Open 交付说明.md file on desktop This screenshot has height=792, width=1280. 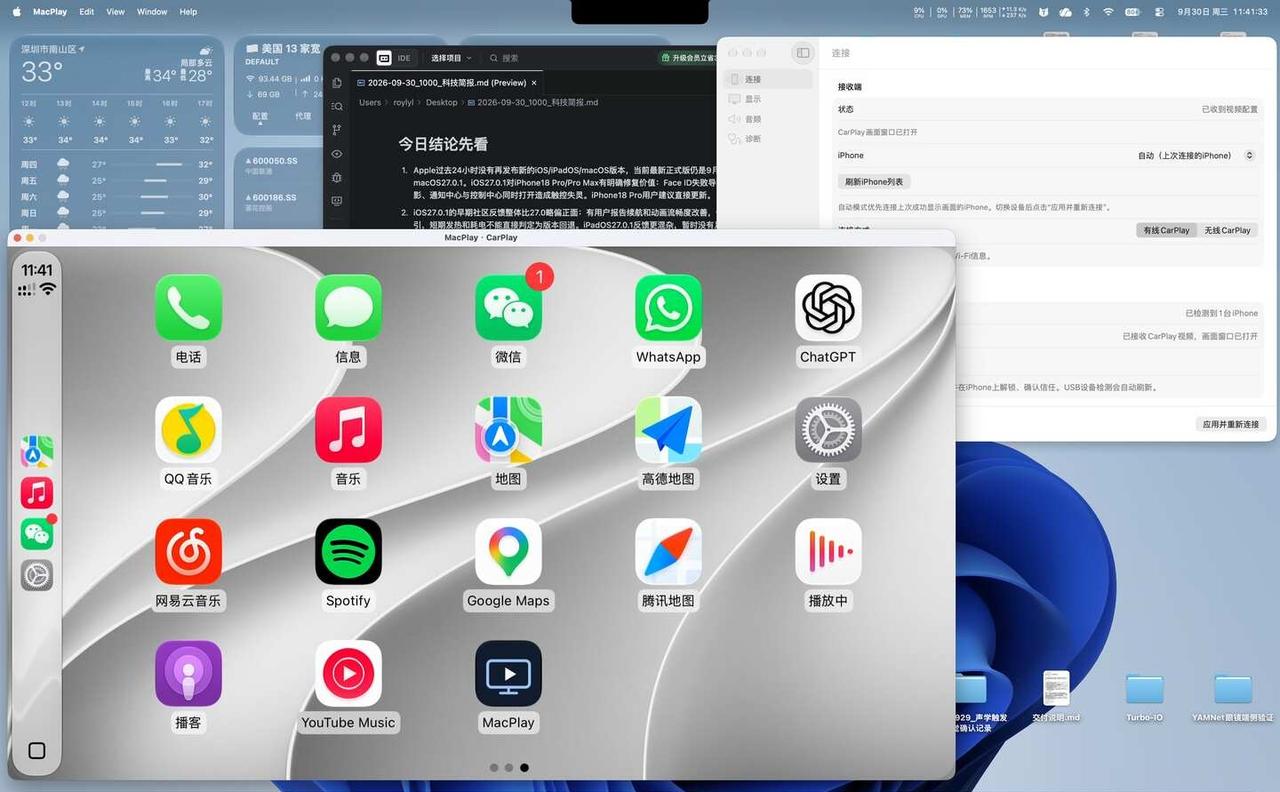[x=1056, y=696]
